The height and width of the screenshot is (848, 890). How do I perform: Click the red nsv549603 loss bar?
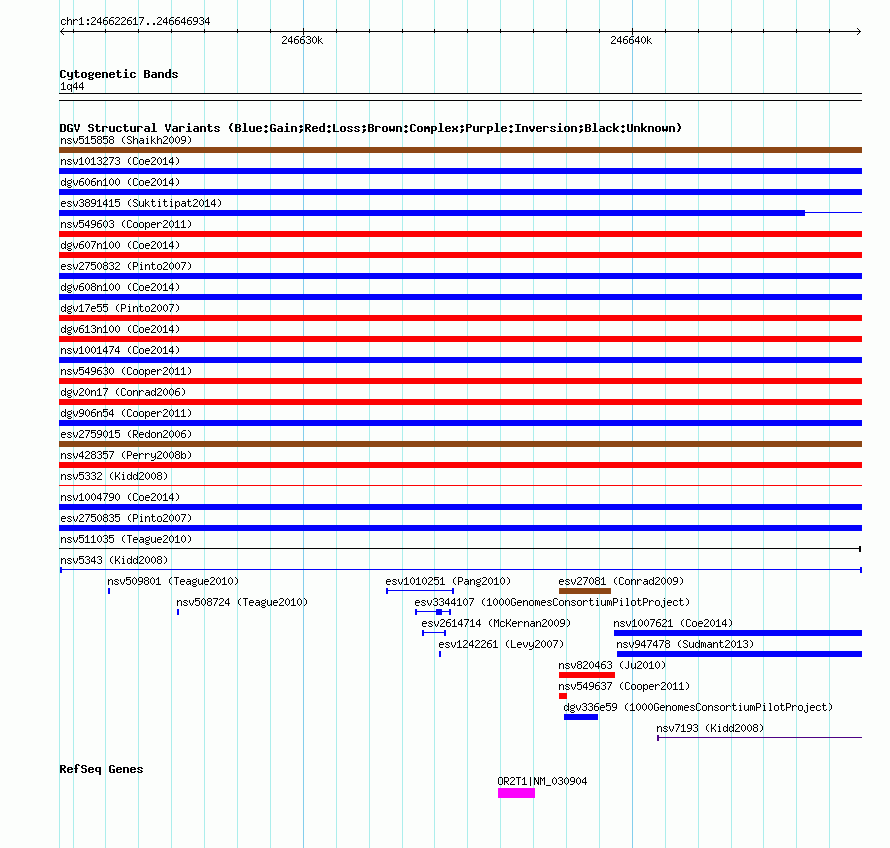[460, 234]
